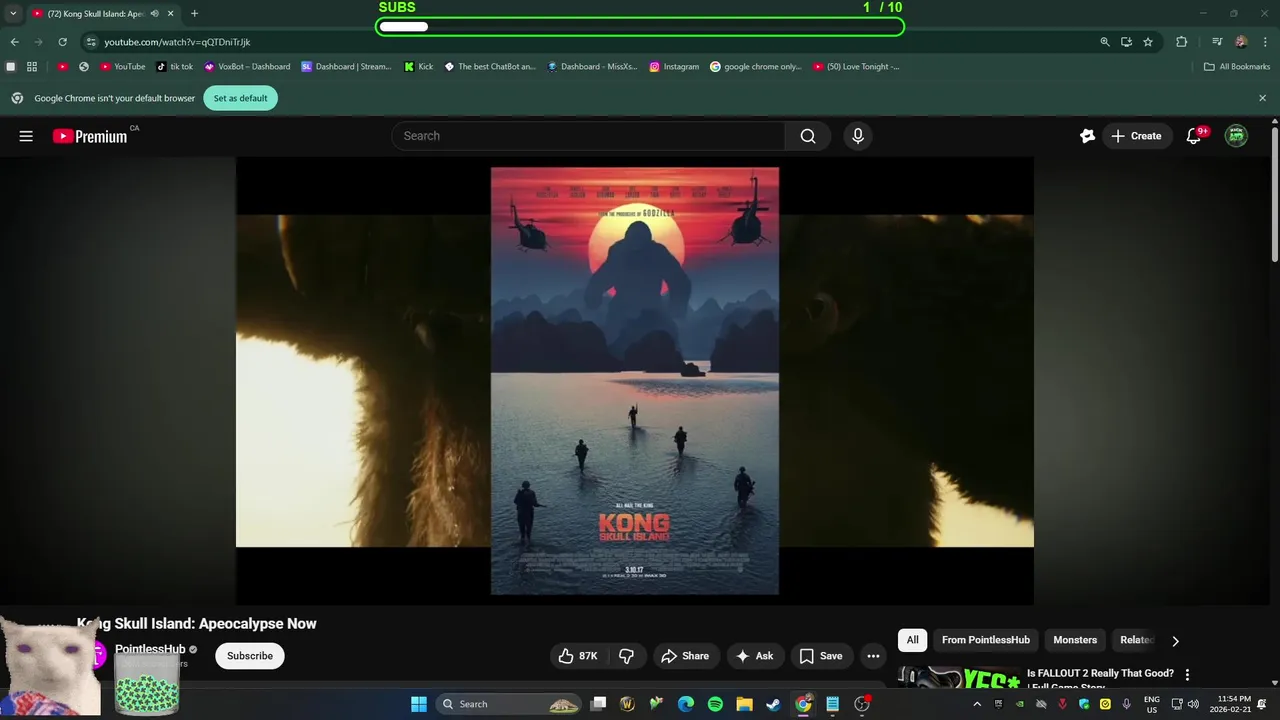Expand next filter chips with arrow
This screenshot has width=1280, height=720.
coord(1175,641)
